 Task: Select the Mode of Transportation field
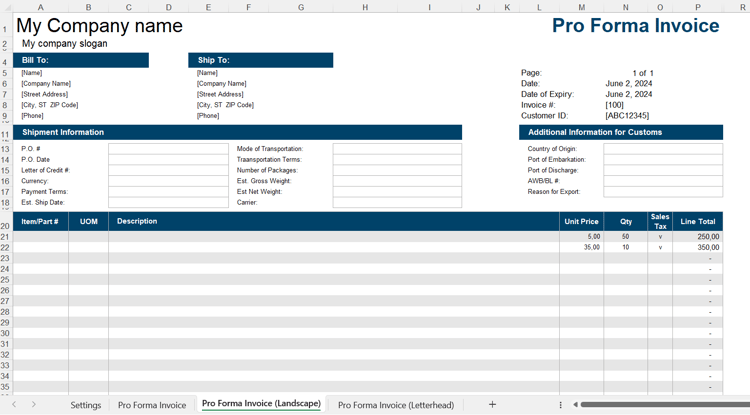[397, 149]
